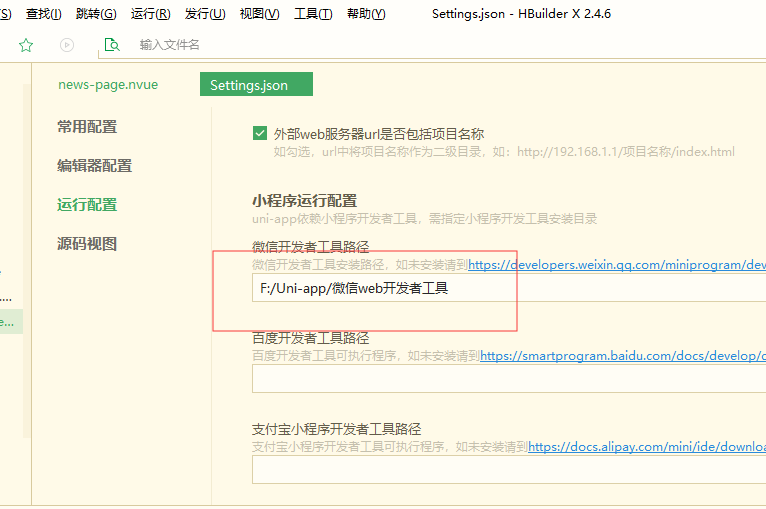766x509 pixels.
Task: Open the 帮助(Y) menu
Action: (366, 14)
